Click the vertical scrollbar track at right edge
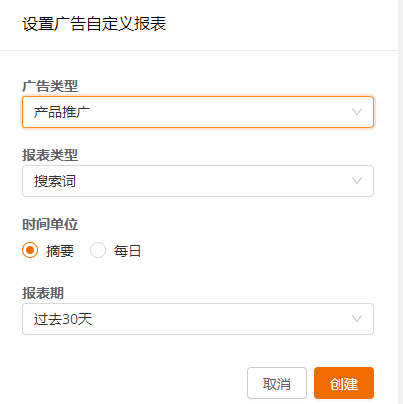The width and height of the screenshot is (403, 404). [x=400, y=202]
